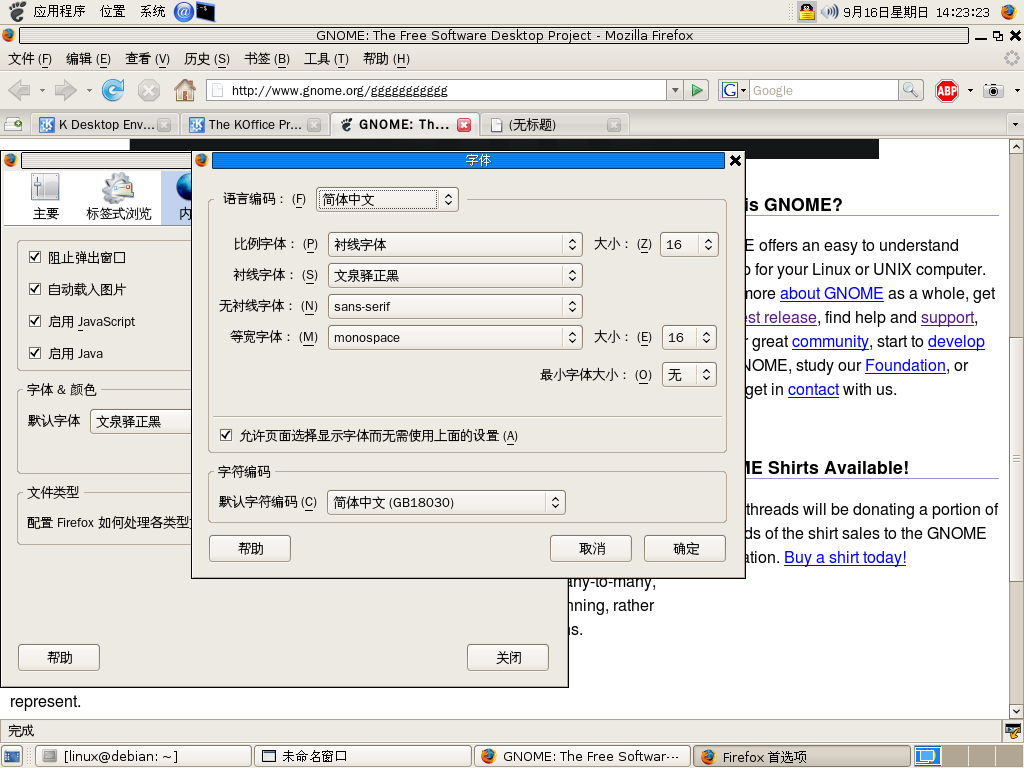The width and height of the screenshot is (1024, 768).
Task: Click the URL address field
Action: tap(438, 90)
